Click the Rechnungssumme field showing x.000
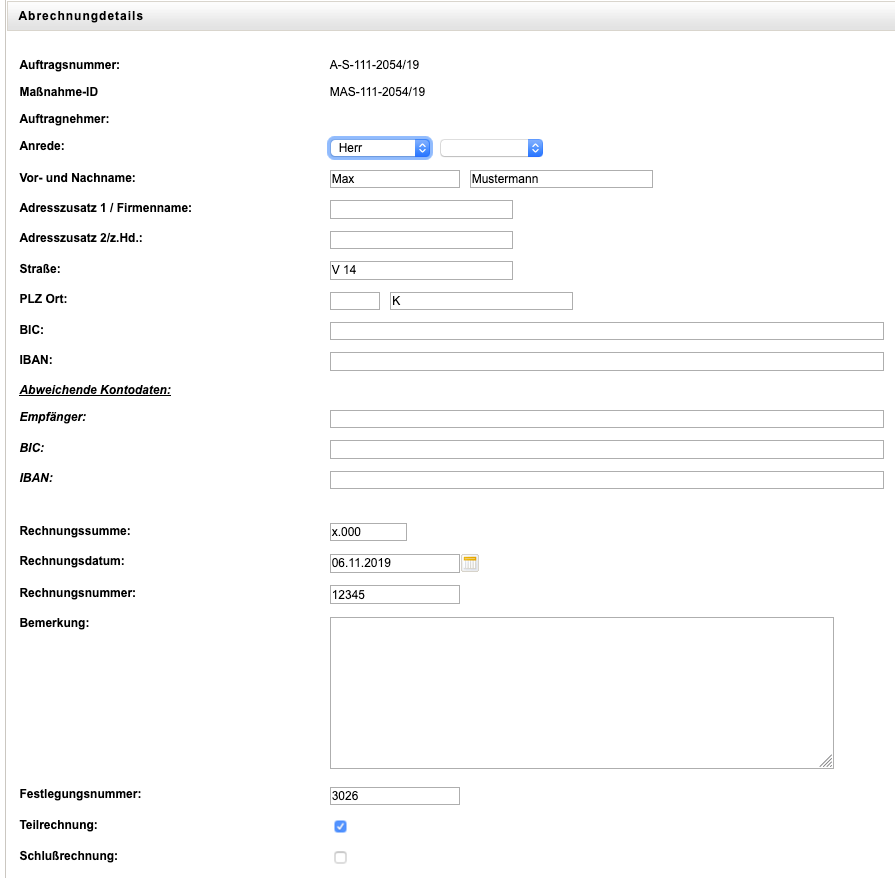The width and height of the screenshot is (895, 878). pos(368,532)
